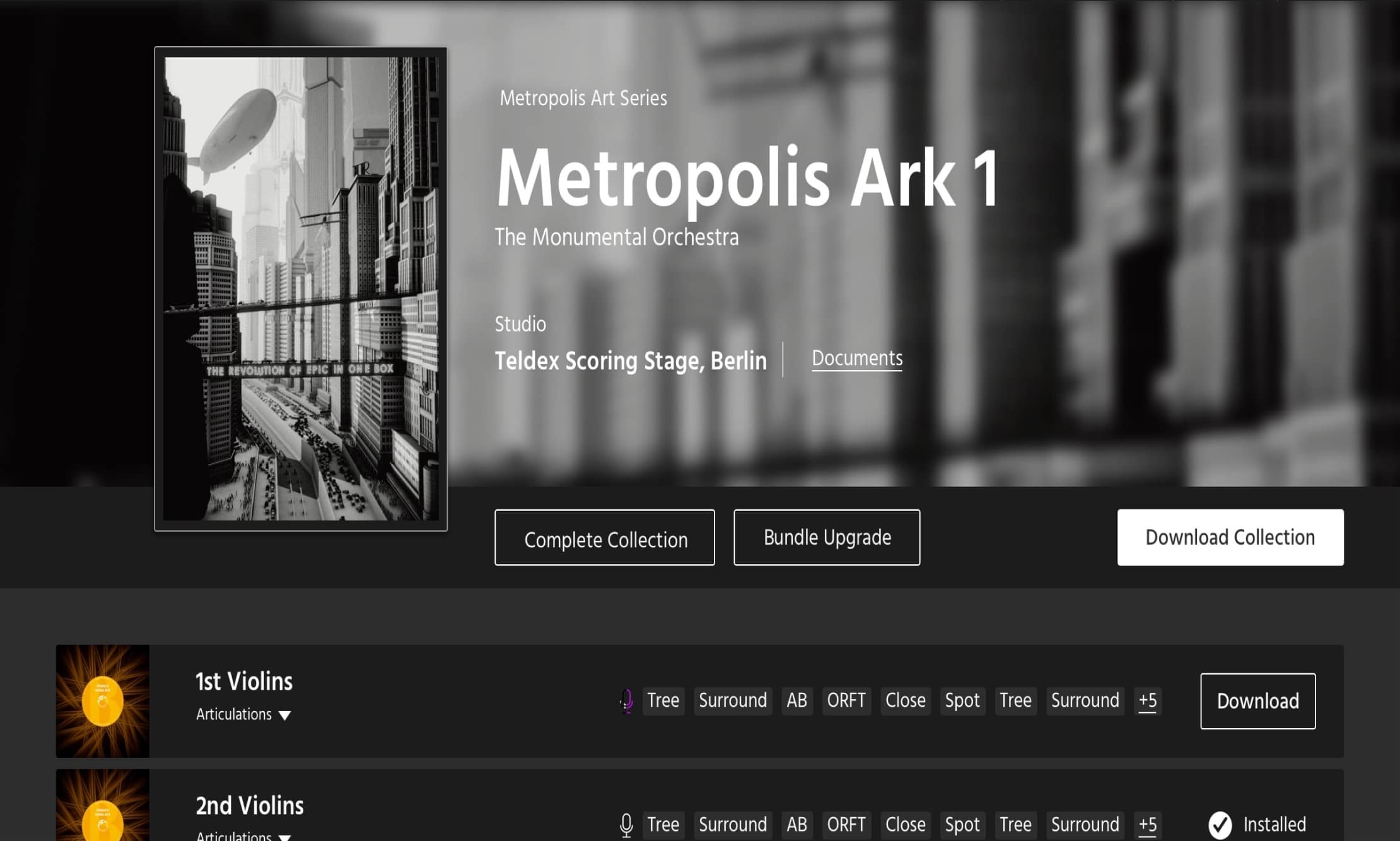Download the 1st Violins instrument
The height and width of the screenshot is (841, 1400).
pos(1258,701)
